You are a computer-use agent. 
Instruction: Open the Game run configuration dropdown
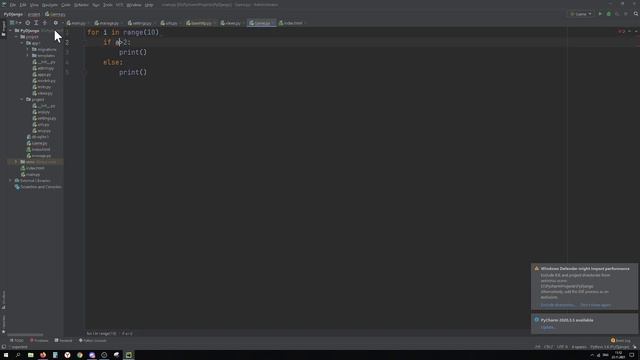[x=581, y=14]
